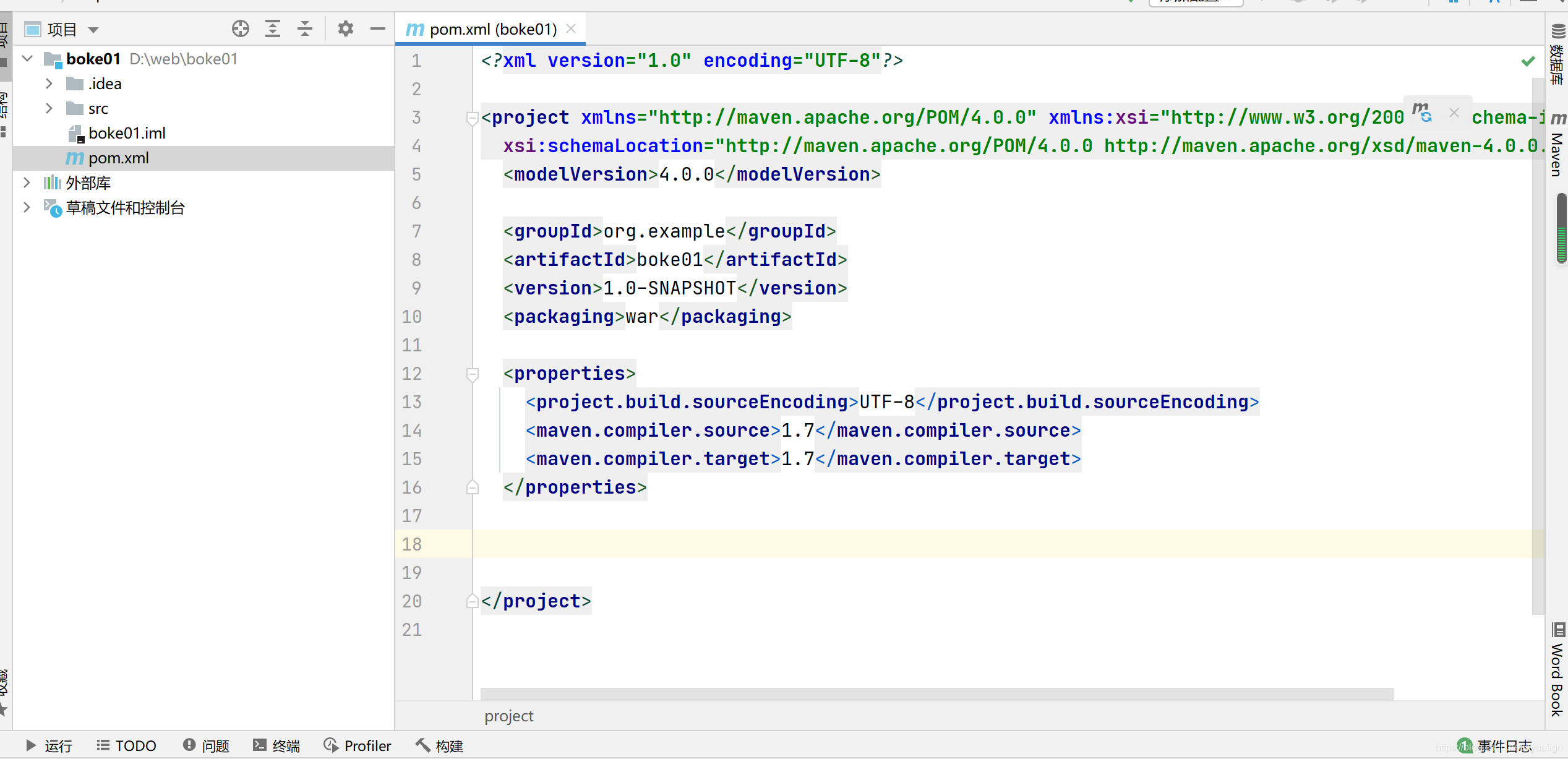This screenshot has width=1568, height=759.
Task: Open the 事件日志 event log
Action: point(1503,745)
